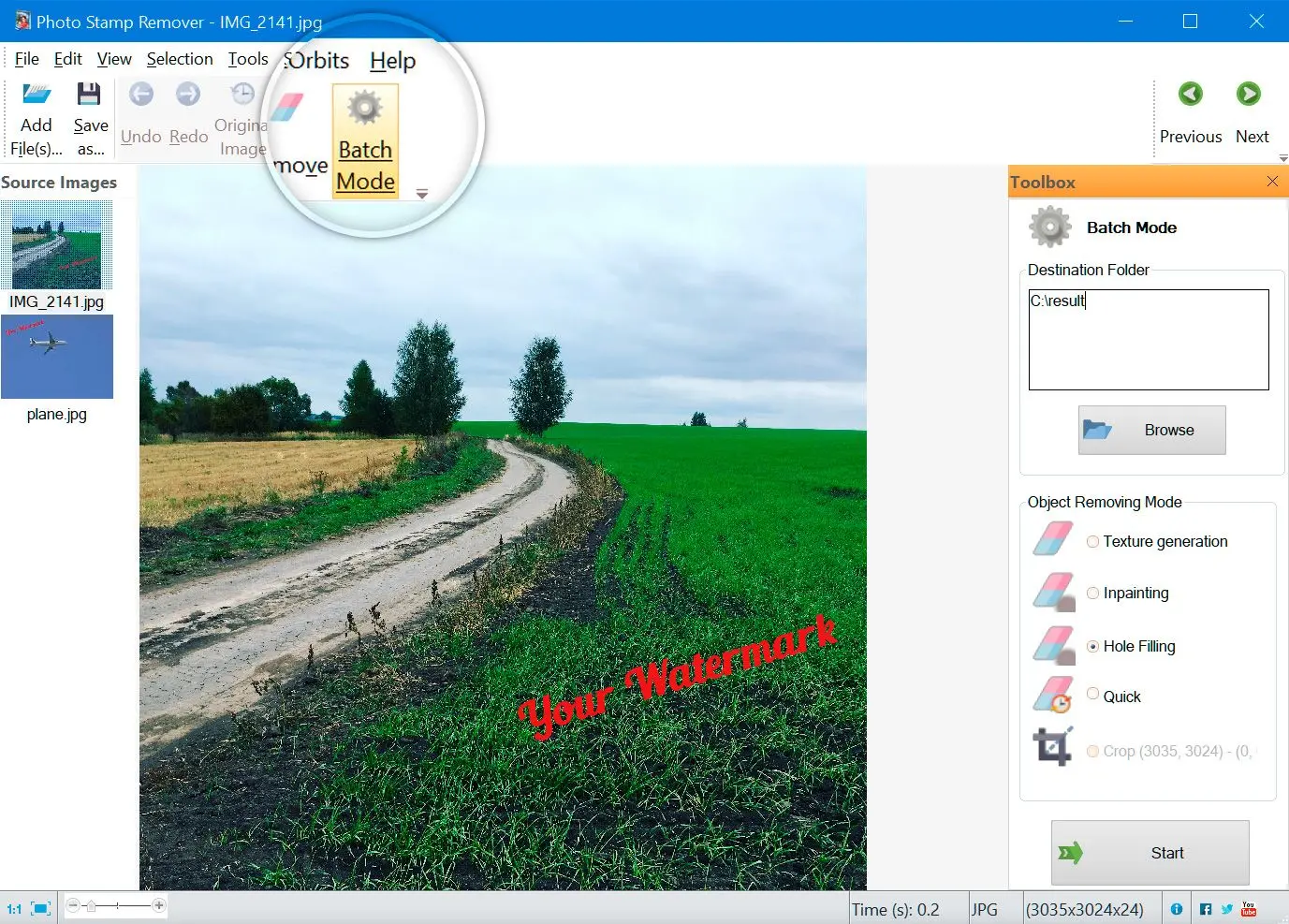Click the JPG format status entry
The width and height of the screenshot is (1289, 924).
pos(984,909)
